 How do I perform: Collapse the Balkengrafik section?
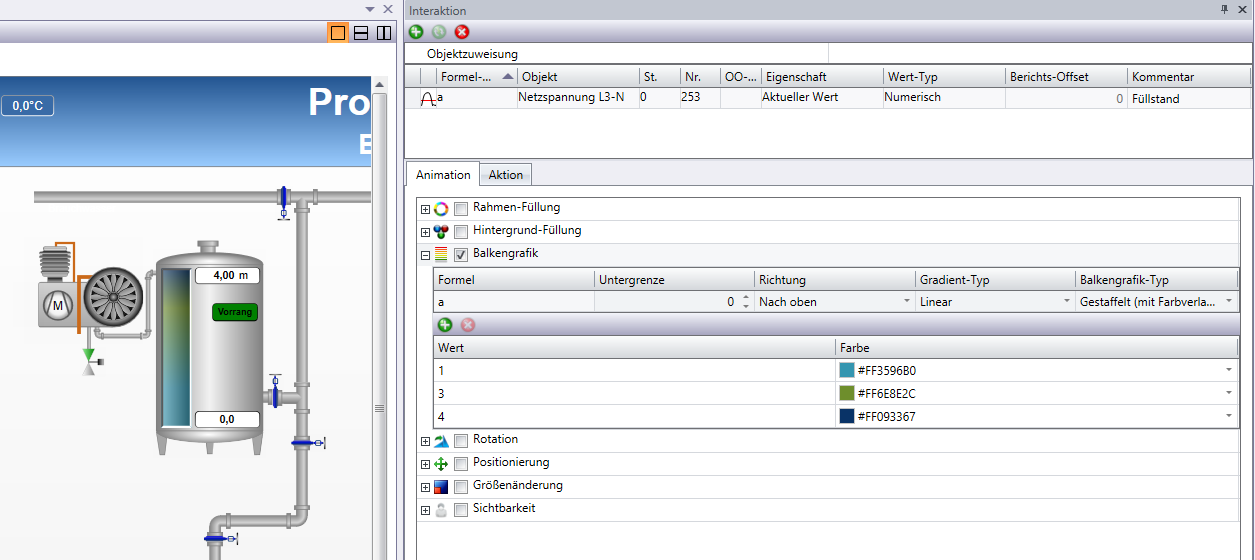pyautogui.click(x=425, y=255)
